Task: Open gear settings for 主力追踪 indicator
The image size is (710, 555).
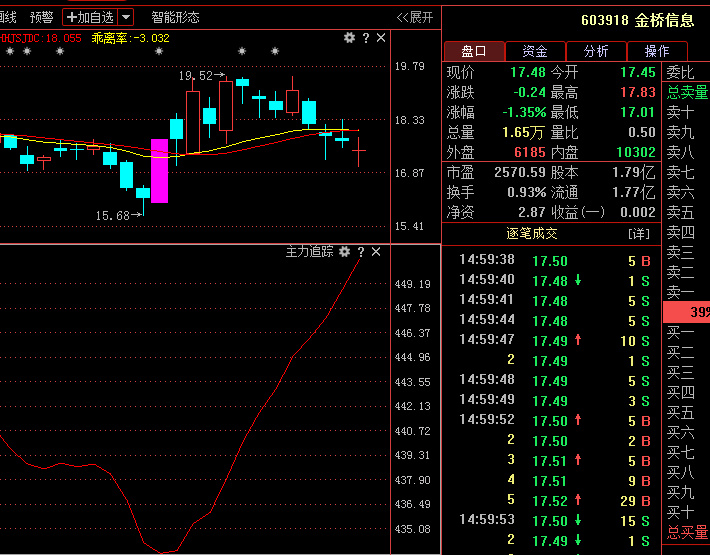Action: pyautogui.click(x=344, y=252)
